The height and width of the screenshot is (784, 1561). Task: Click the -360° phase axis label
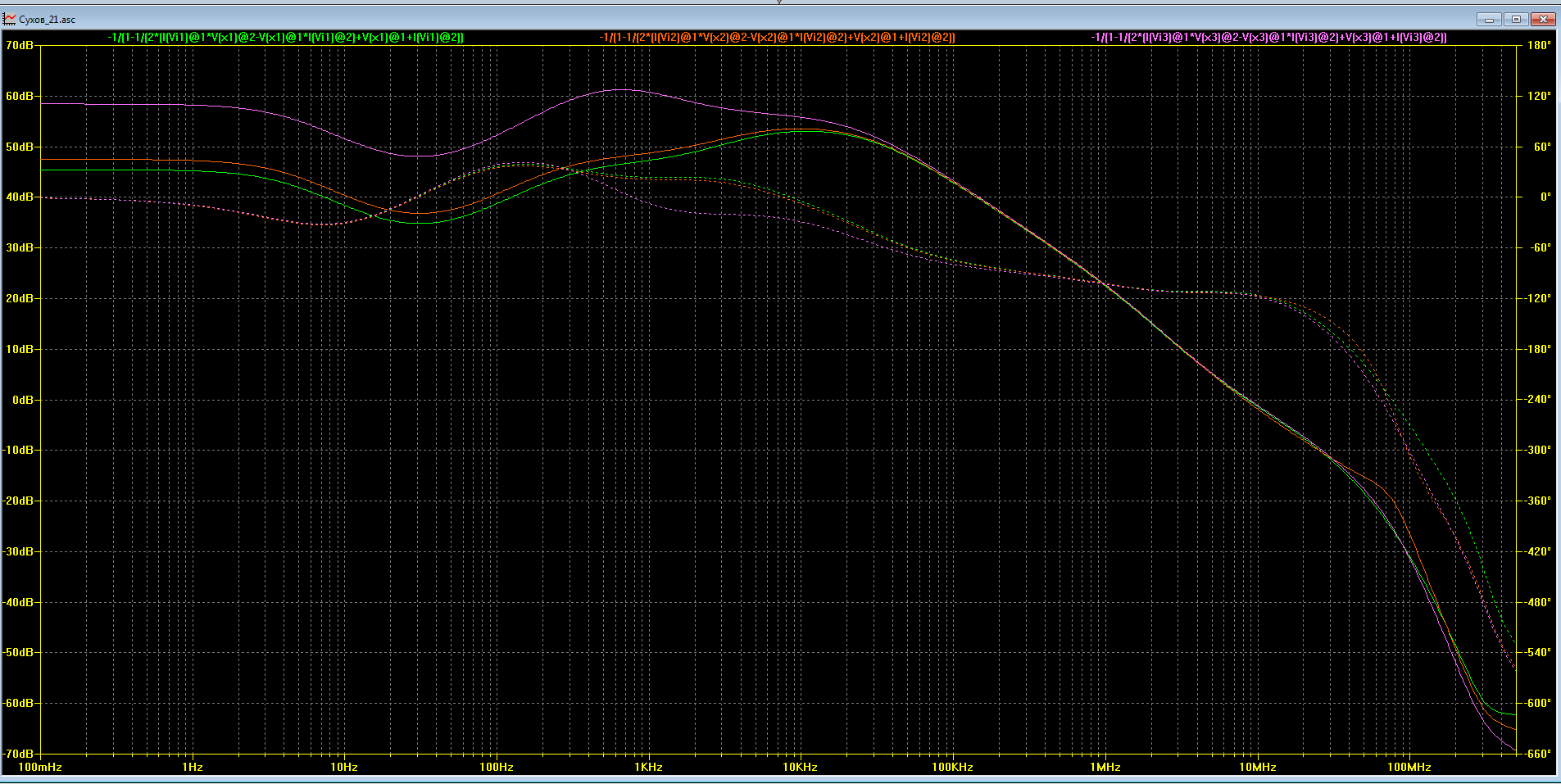pyautogui.click(x=1537, y=501)
